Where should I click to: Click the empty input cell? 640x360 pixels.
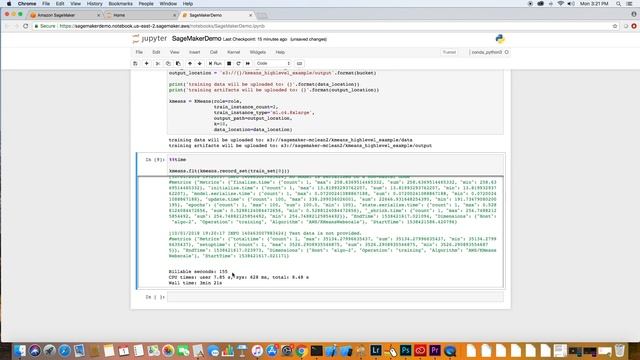335,297
